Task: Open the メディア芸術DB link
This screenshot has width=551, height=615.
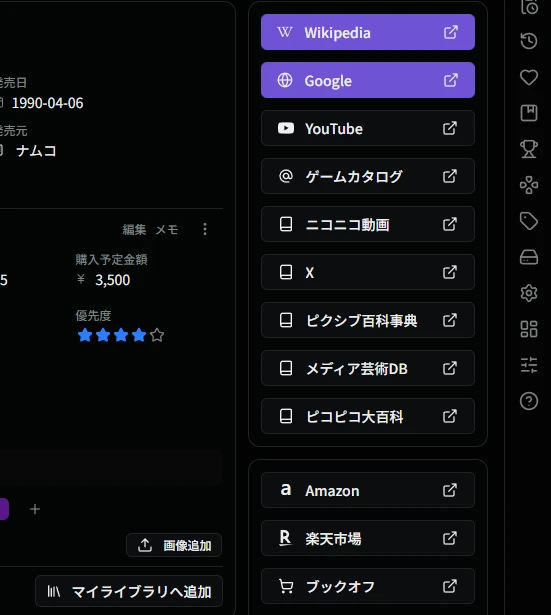Action: [x=368, y=368]
